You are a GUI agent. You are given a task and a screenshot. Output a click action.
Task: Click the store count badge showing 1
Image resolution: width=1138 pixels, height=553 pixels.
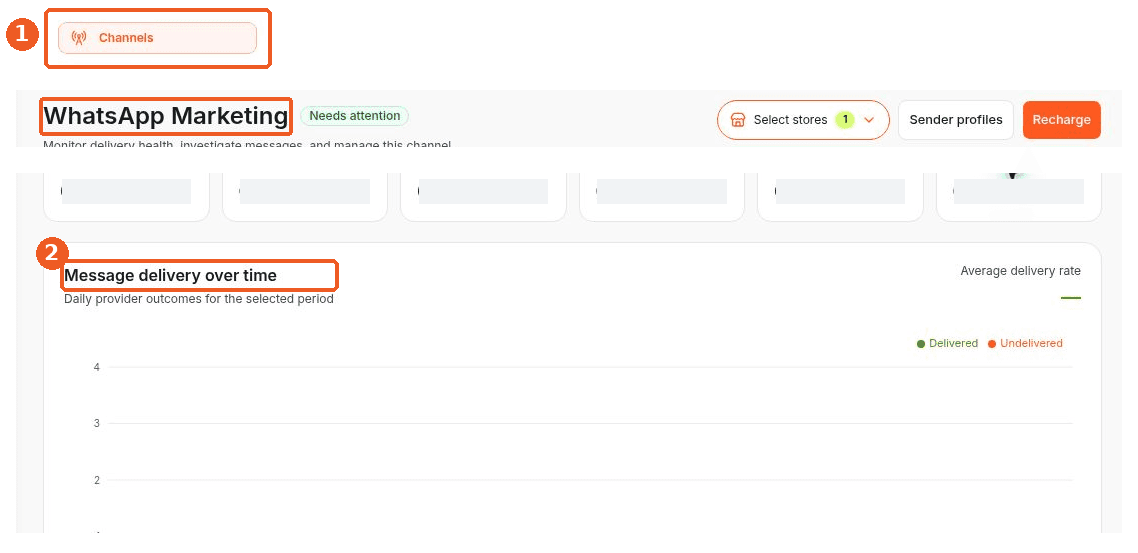[845, 120]
